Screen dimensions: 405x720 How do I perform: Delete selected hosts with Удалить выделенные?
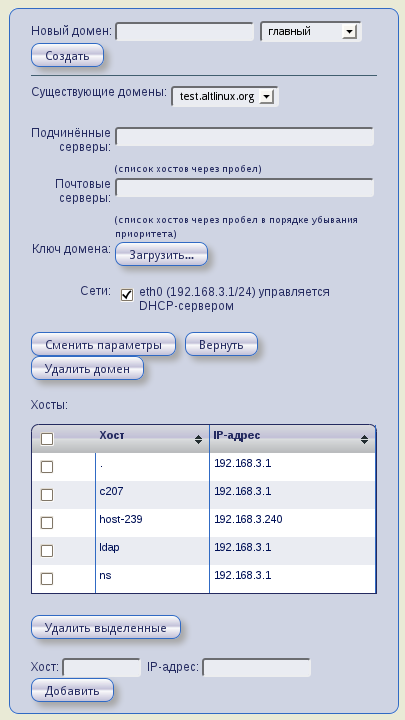pyautogui.click(x=106, y=627)
